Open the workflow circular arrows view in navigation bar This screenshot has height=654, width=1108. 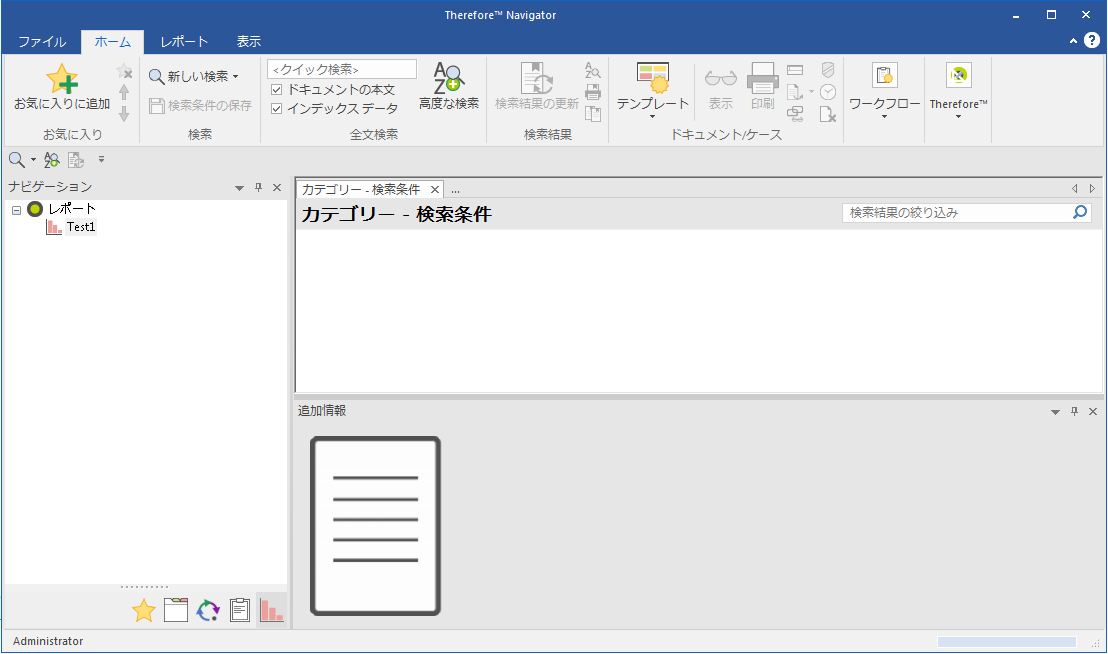click(x=208, y=610)
